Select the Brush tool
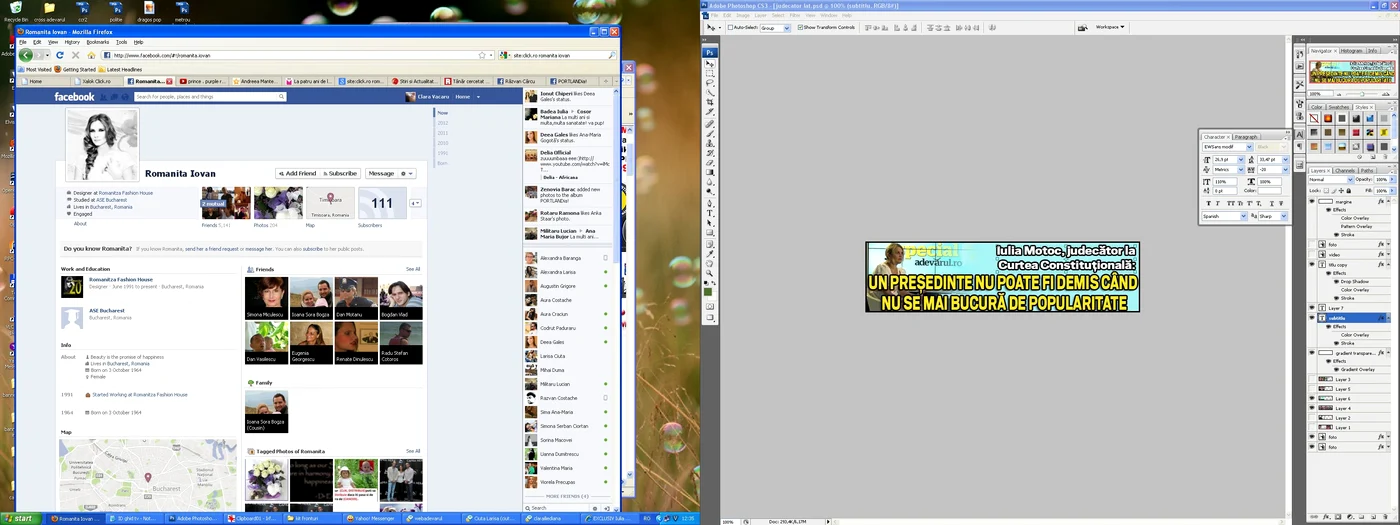 pos(710,133)
